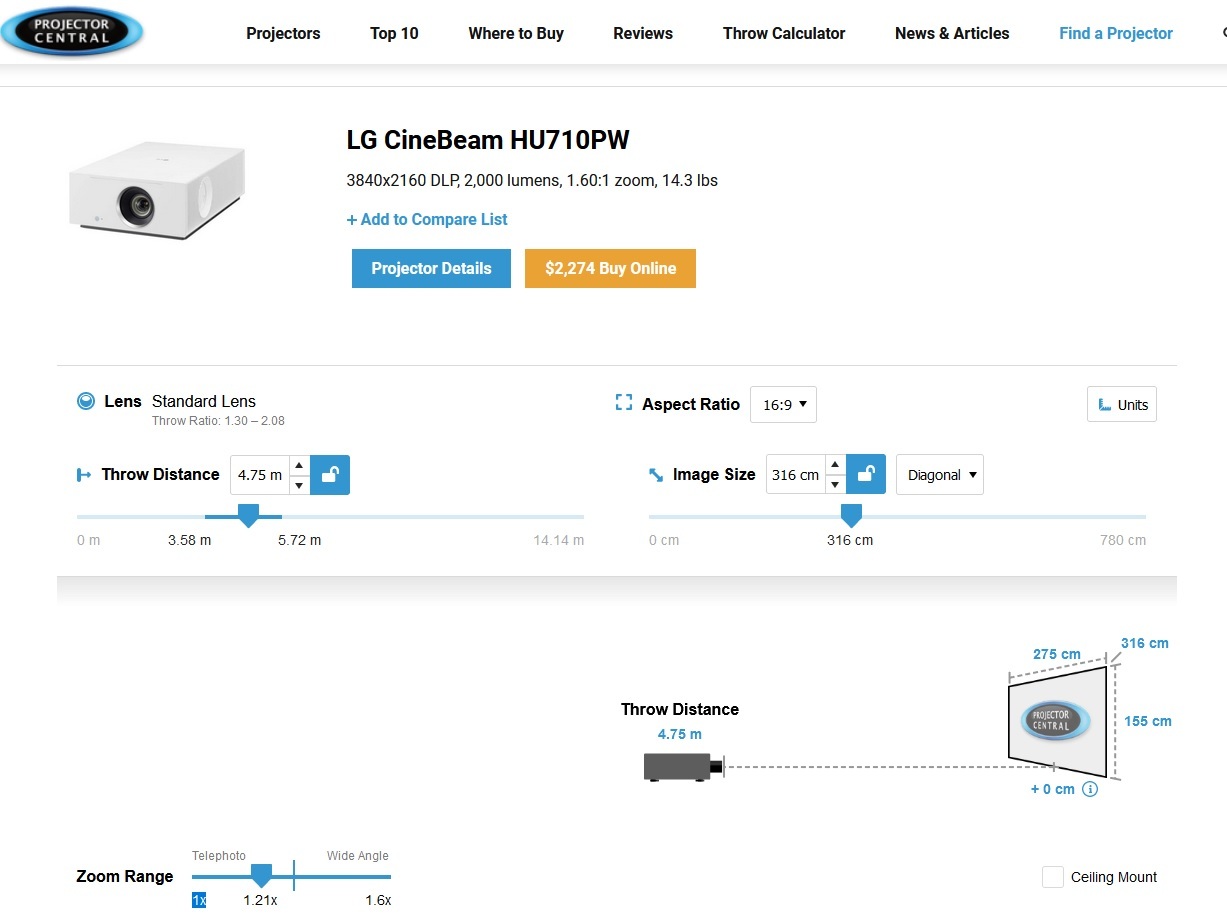Click the Throw Distance slider handle
The image size is (1227, 917).
(248, 515)
